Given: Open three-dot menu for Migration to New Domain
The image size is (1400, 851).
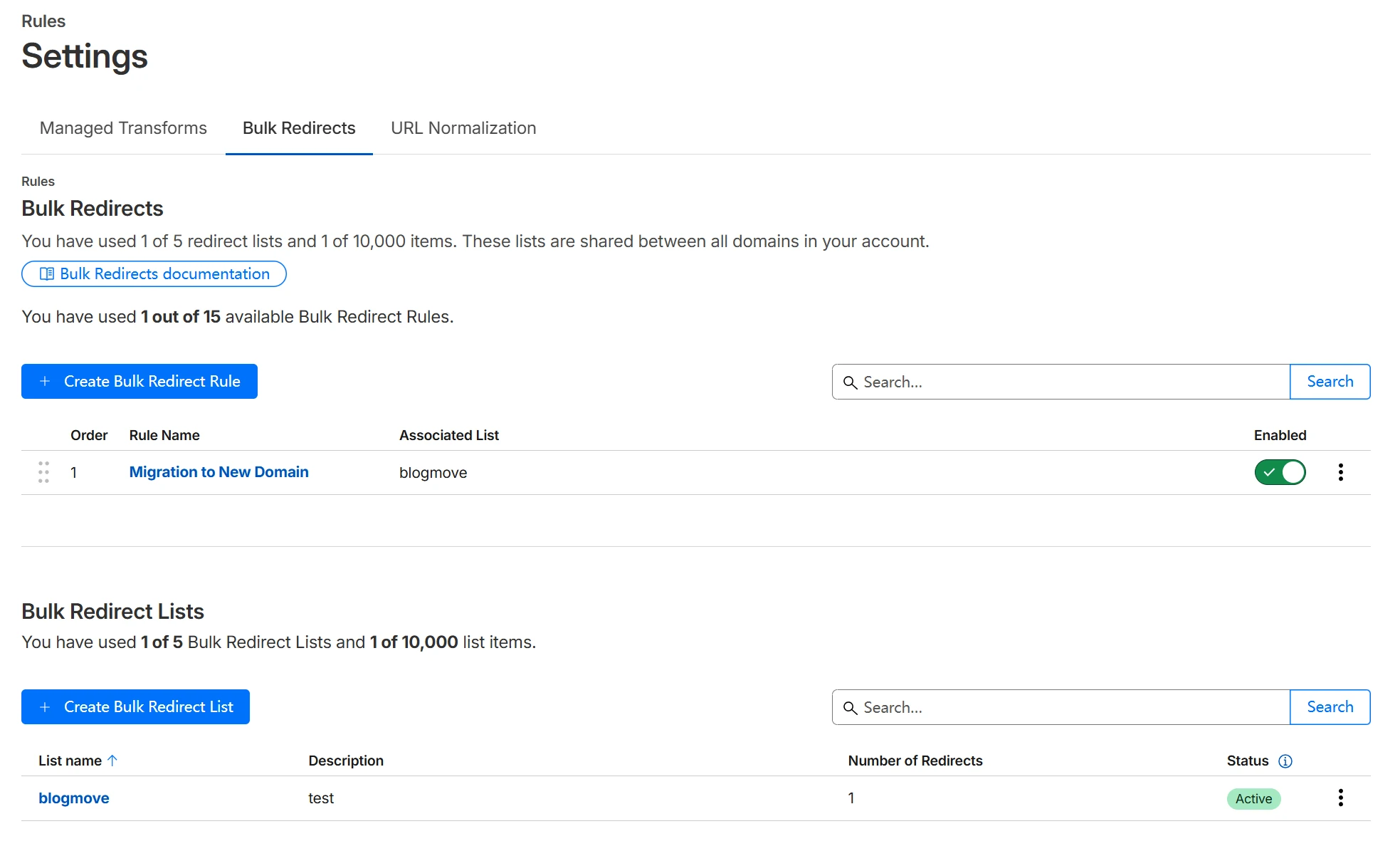Looking at the screenshot, I should (x=1340, y=472).
